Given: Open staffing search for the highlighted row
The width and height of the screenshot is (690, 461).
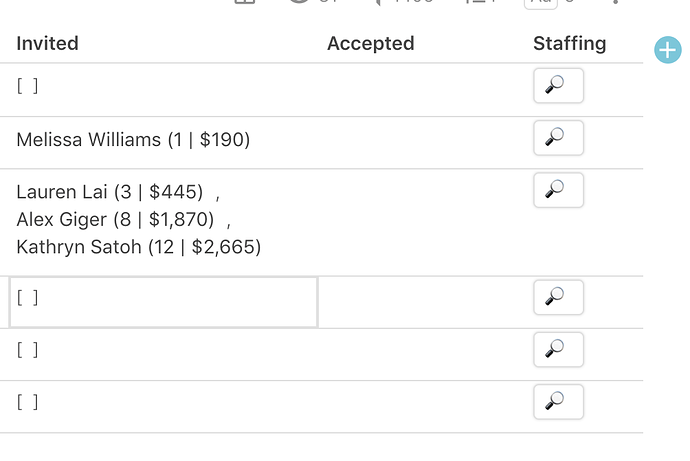Looking at the screenshot, I should pos(558,297).
